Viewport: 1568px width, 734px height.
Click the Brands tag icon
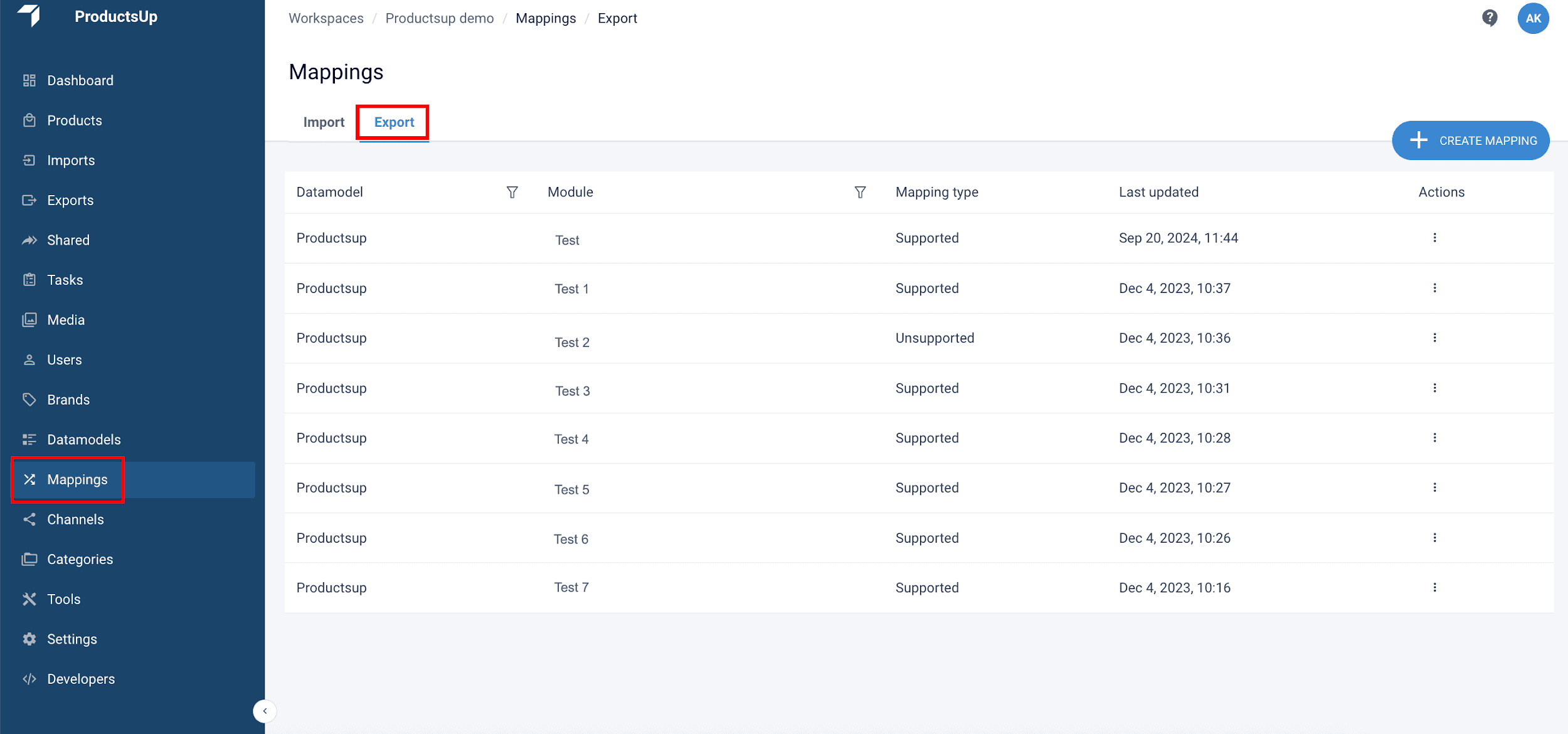point(29,400)
